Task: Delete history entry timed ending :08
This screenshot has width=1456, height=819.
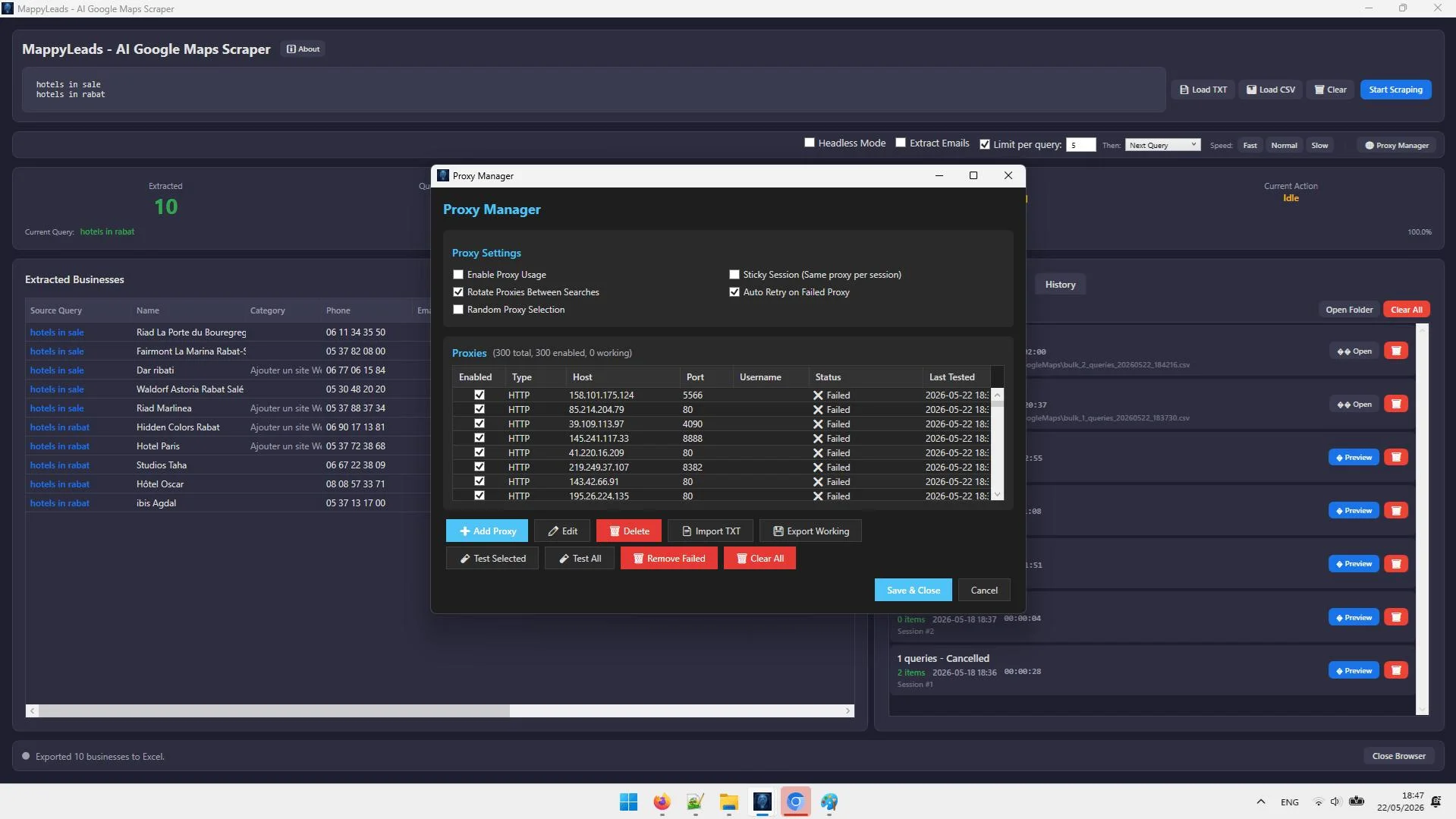Action: pos(1395,511)
